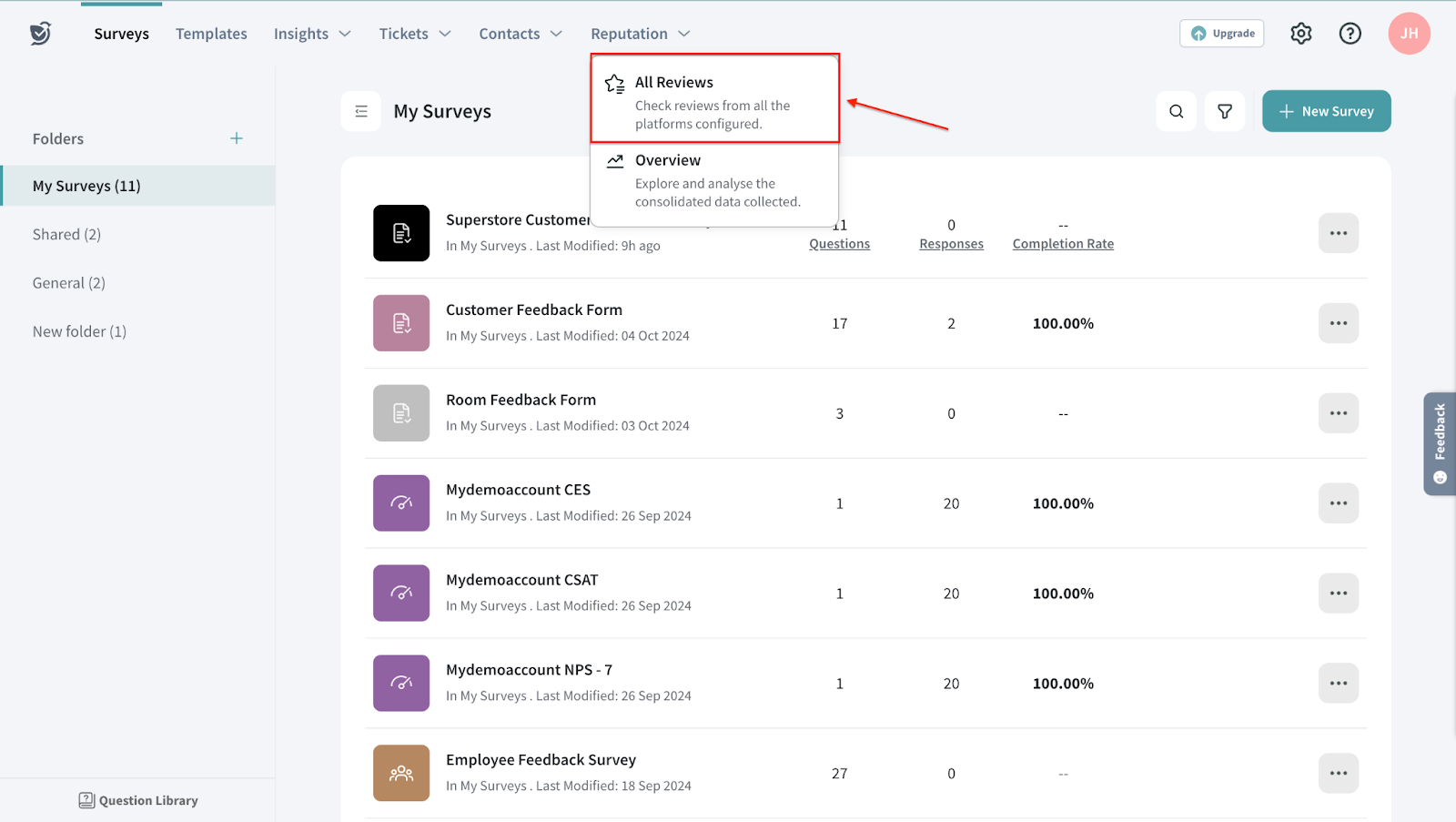Collapse sidebar using the list icon beside My Surveys
The height and width of the screenshot is (822, 1456).
point(361,111)
